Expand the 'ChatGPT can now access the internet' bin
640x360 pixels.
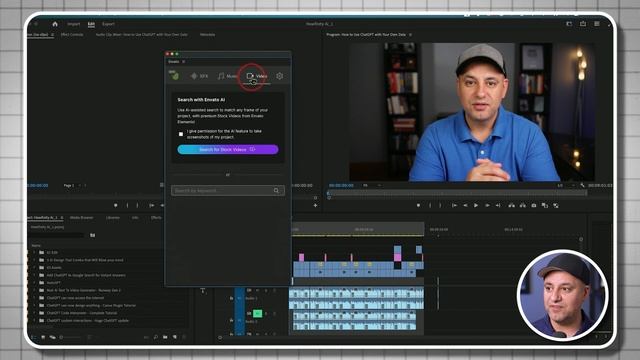pyautogui.click(x=34, y=298)
